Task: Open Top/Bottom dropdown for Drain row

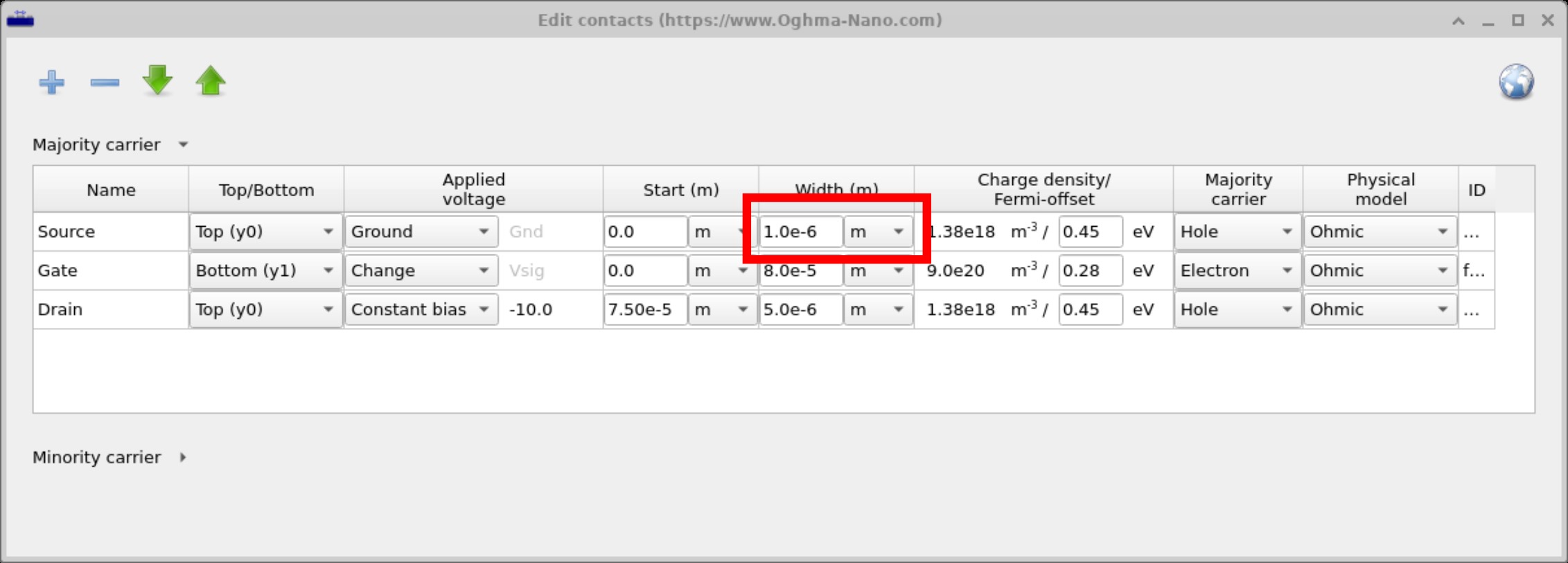Action: tap(266, 309)
